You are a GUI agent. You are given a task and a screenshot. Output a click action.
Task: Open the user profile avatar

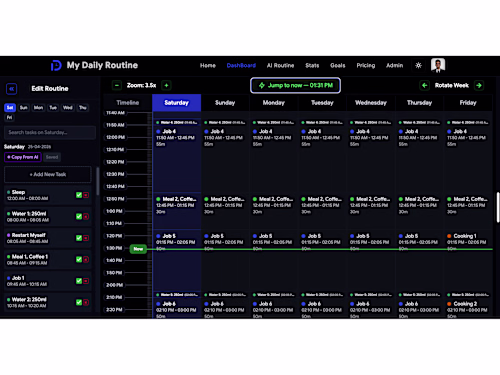438,65
